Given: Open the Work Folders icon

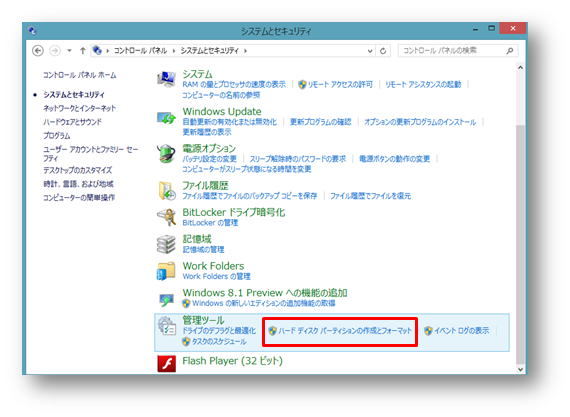Looking at the screenshot, I should click(166, 271).
